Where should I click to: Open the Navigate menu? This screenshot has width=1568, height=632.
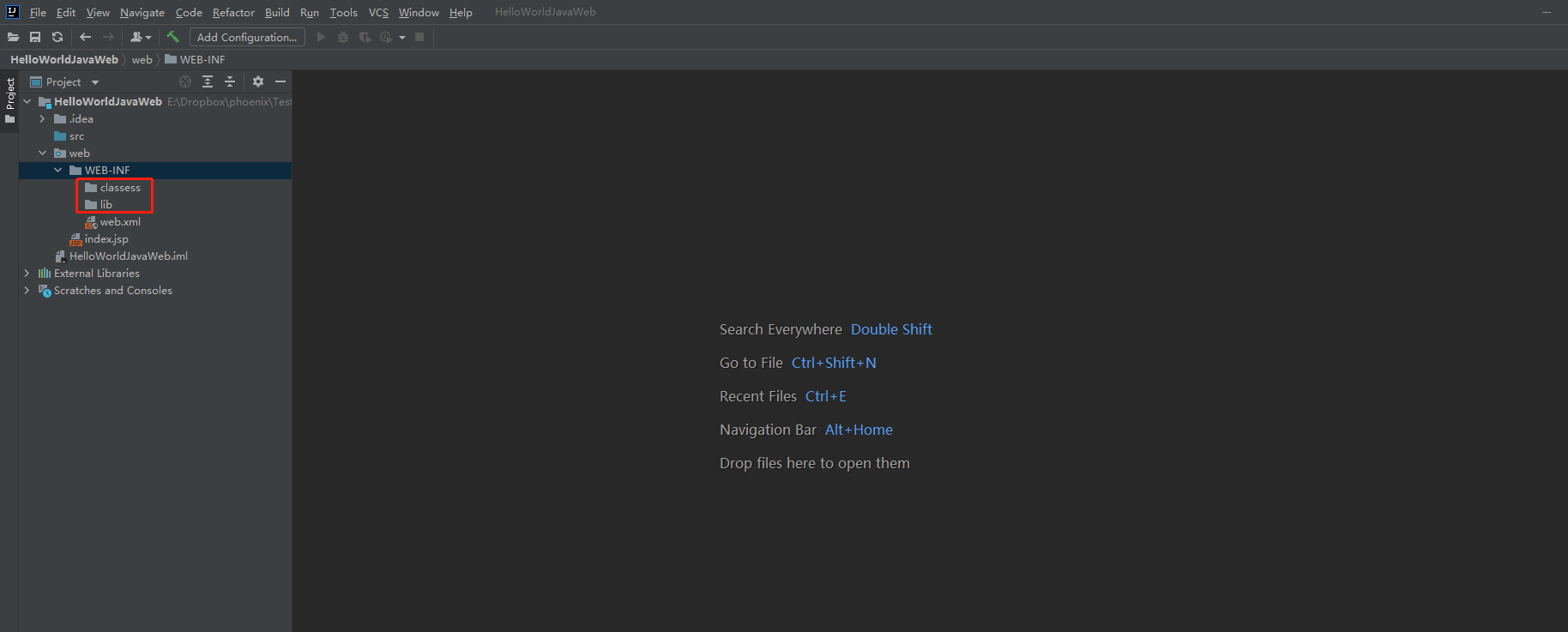pos(142,12)
